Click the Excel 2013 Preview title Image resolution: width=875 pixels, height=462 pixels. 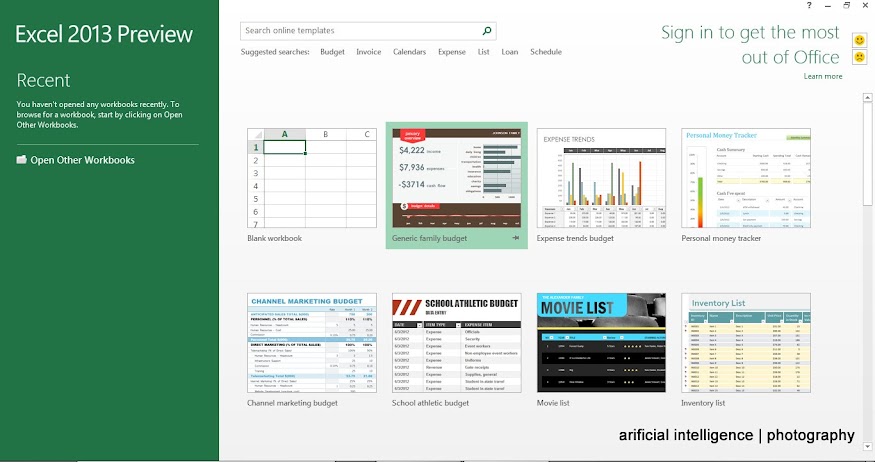click(x=104, y=35)
